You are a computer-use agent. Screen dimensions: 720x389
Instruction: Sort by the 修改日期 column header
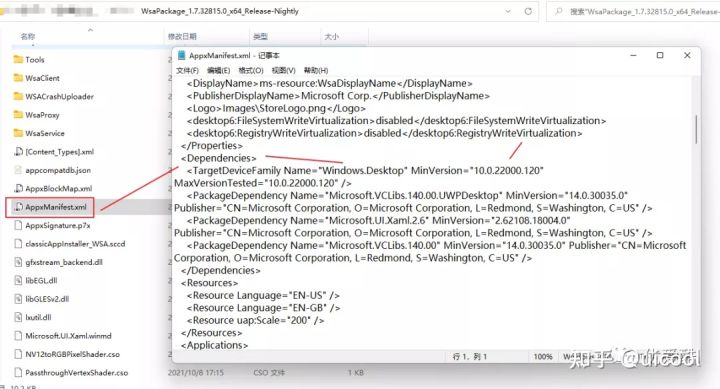pyautogui.click(x=182, y=36)
